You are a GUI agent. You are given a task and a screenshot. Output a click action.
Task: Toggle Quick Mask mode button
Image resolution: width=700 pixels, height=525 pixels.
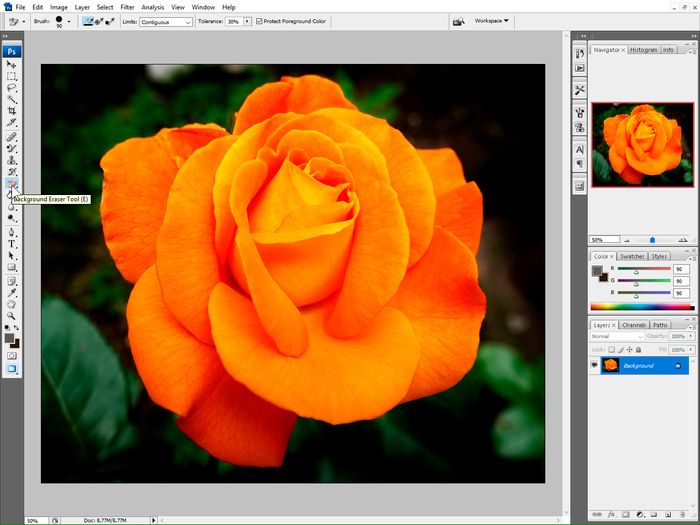click(12, 355)
